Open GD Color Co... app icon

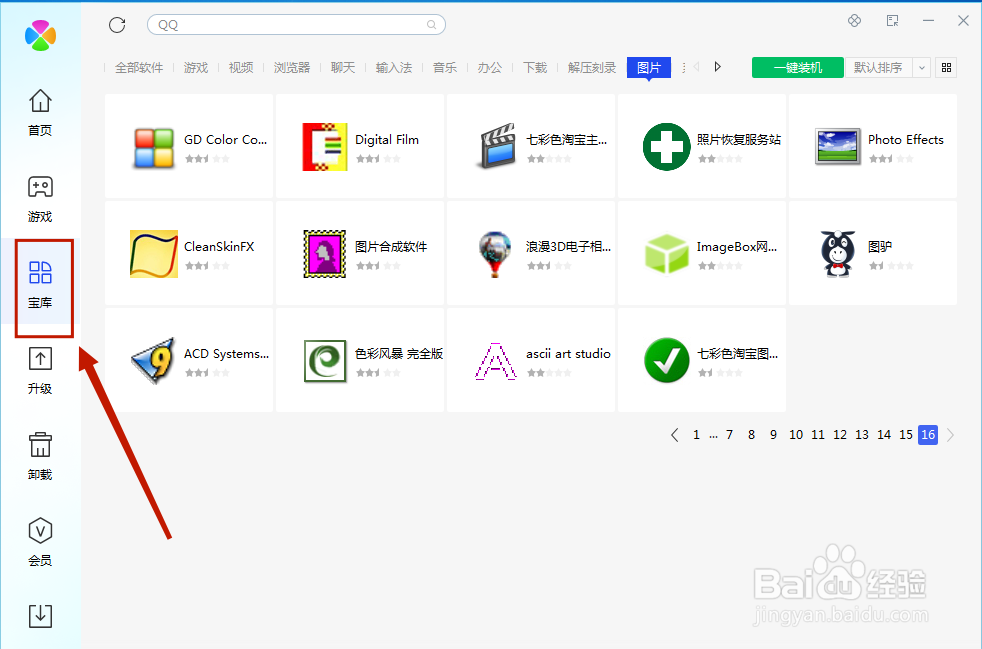[153, 148]
